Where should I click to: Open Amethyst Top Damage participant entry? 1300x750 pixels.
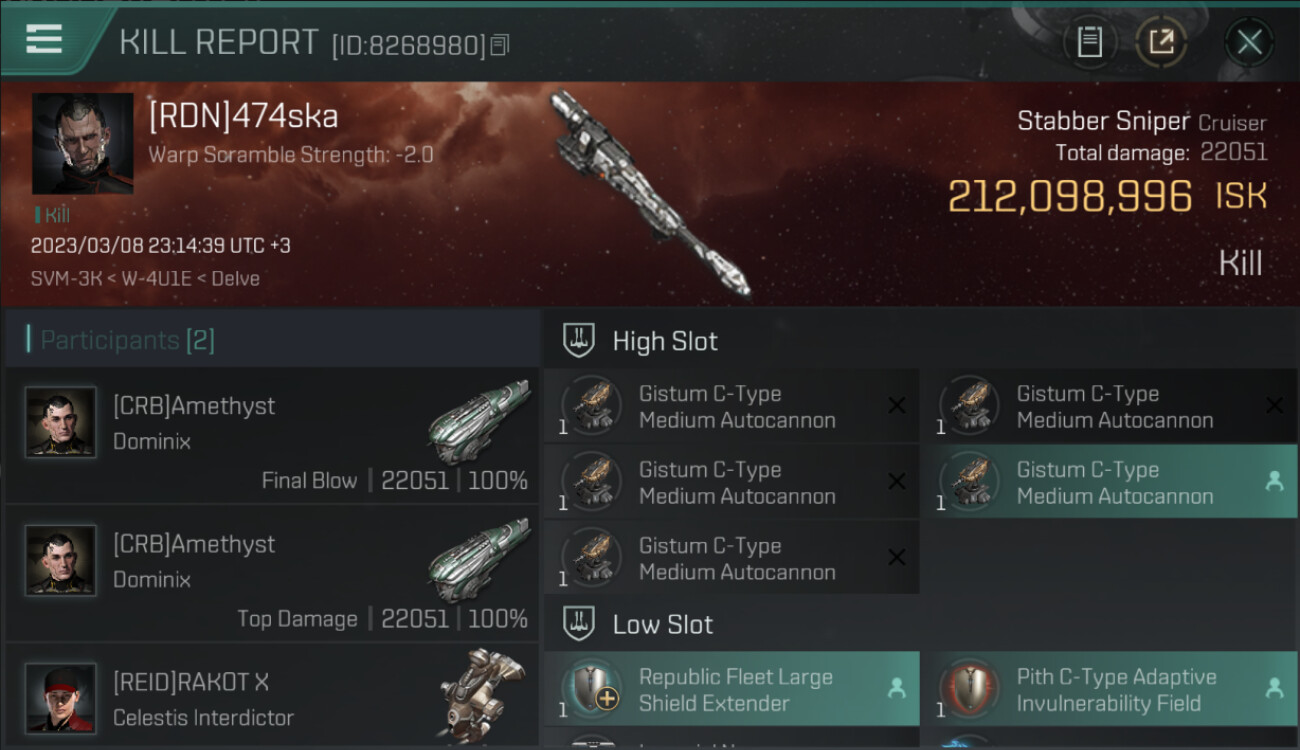pyautogui.click(x=272, y=573)
